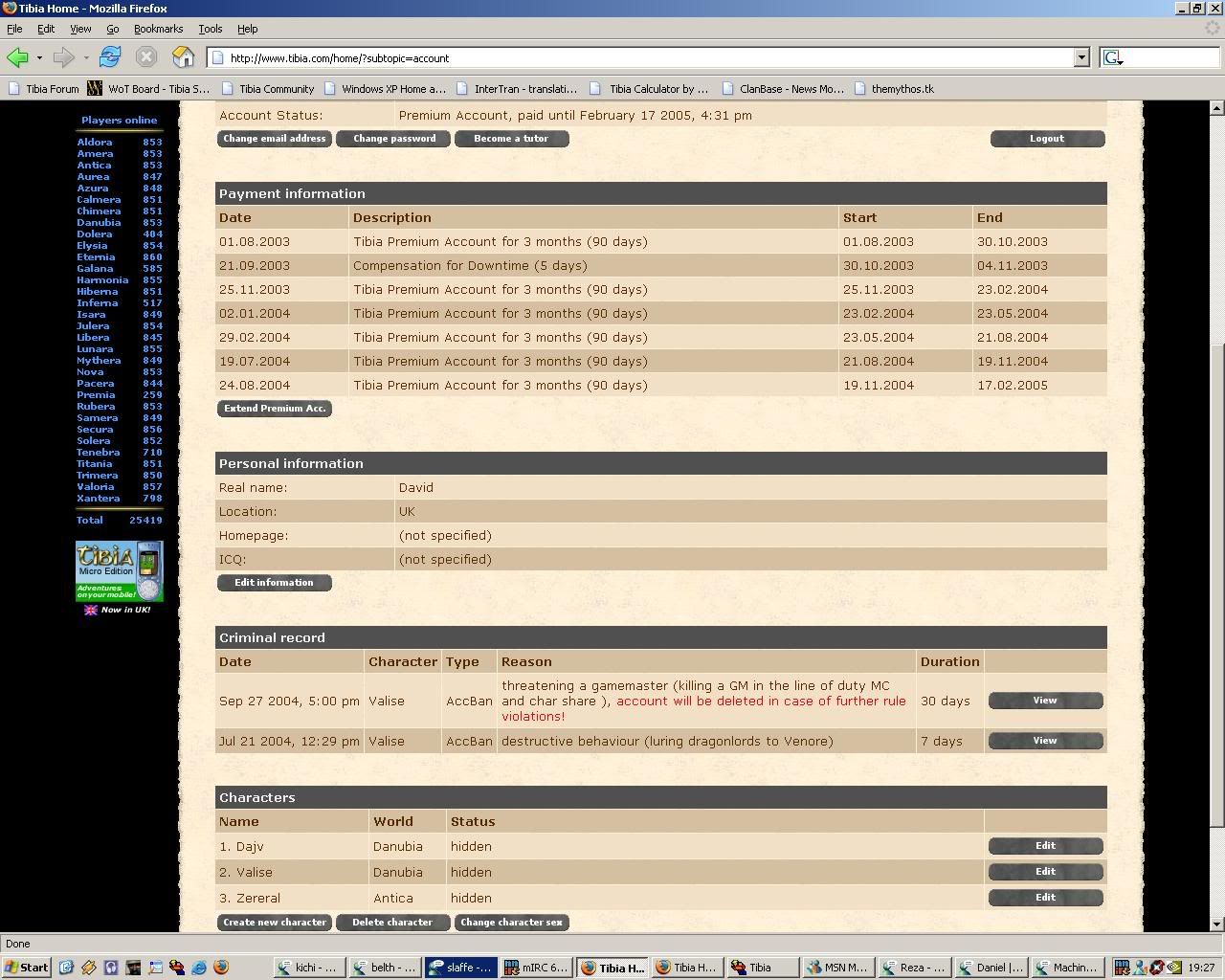Open the Go menu
The image size is (1225, 980).
113,29
